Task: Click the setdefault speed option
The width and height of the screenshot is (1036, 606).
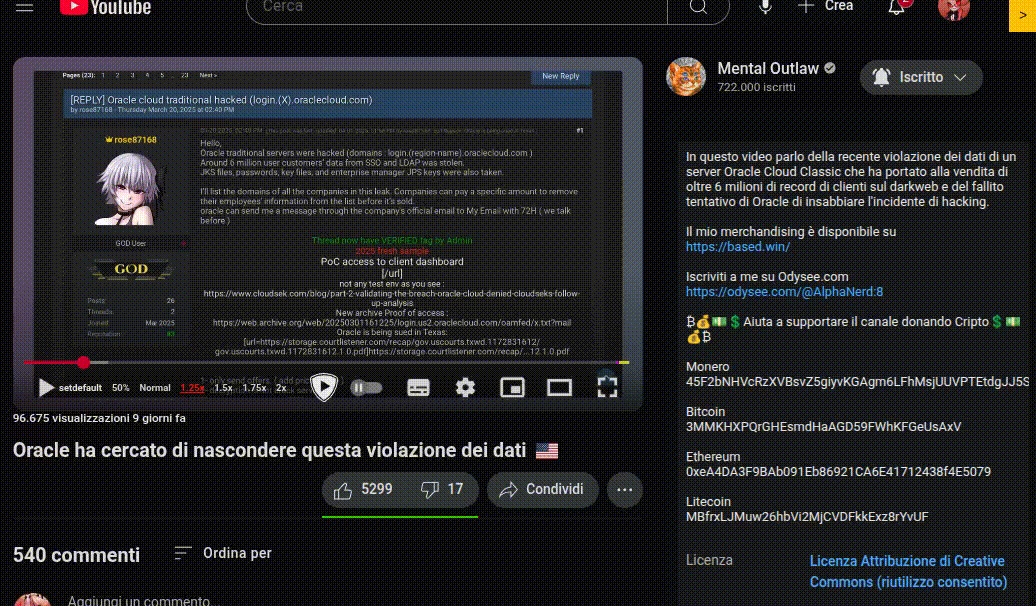Action: coord(80,388)
